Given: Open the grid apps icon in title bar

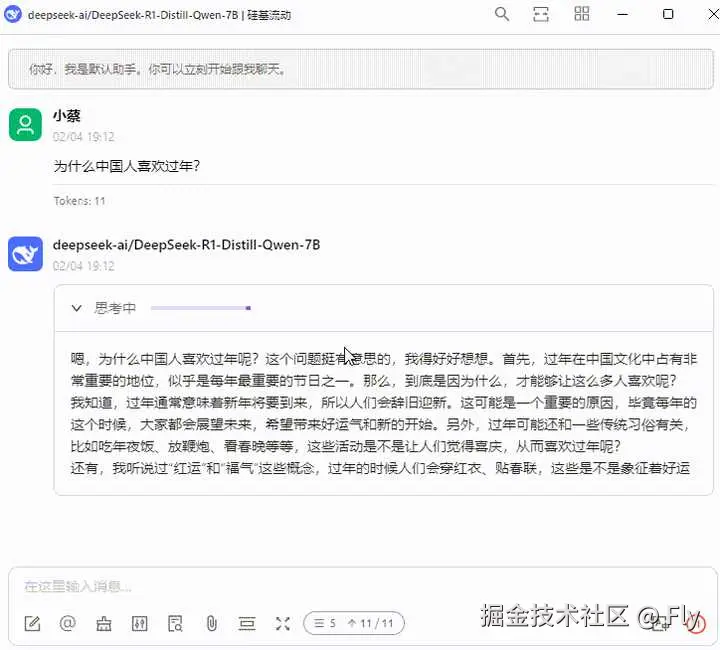Looking at the screenshot, I should [582, 14].
